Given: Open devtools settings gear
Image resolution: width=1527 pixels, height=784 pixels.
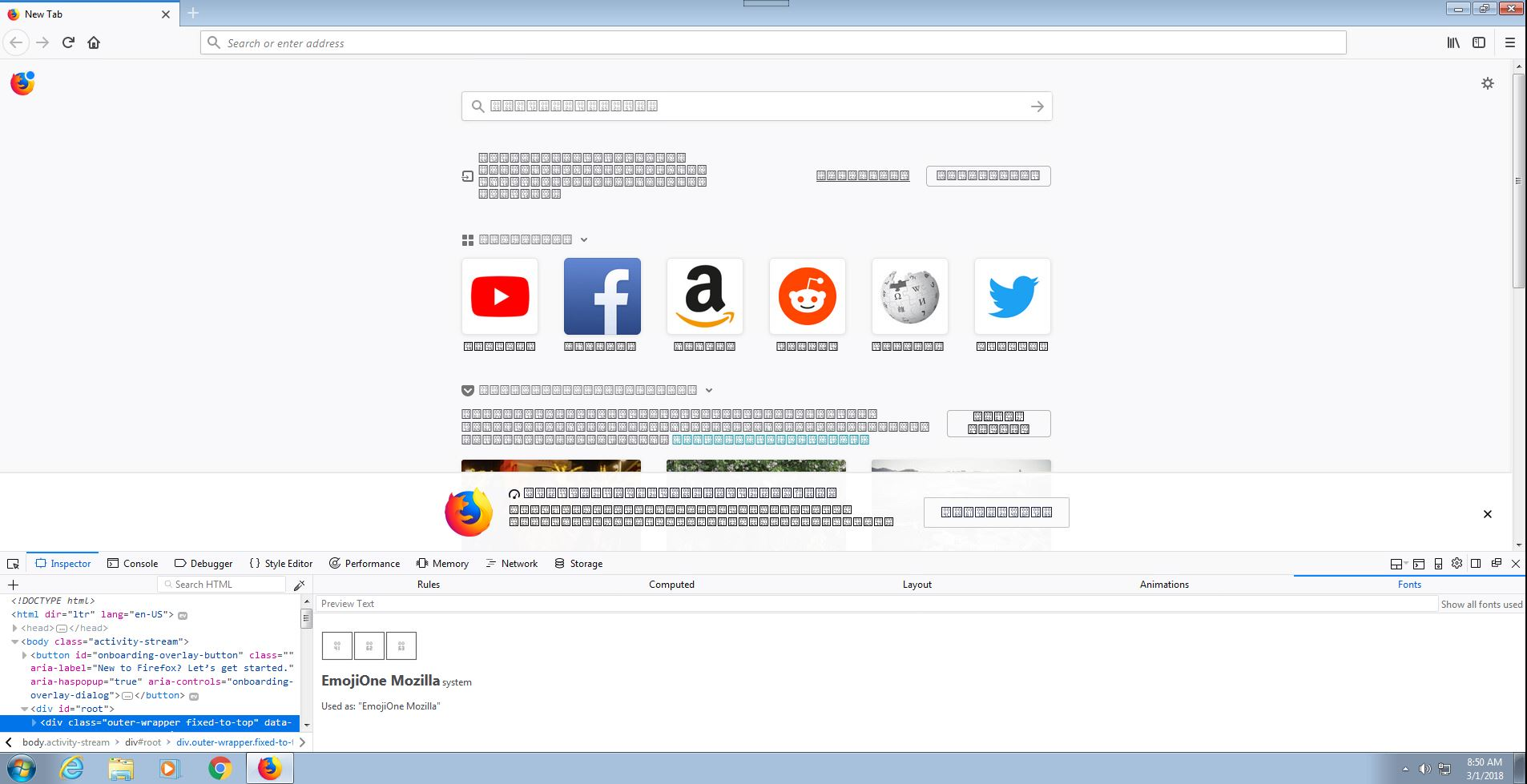Looking at the screenshot, I should [x=1456, y=563].
